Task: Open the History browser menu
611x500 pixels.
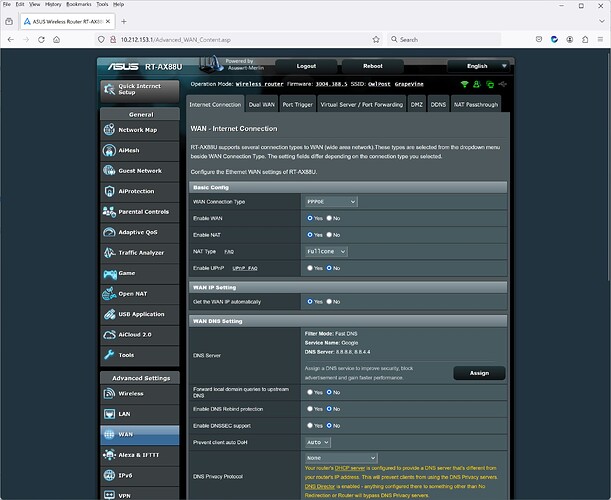Action: tap(53, 4)
